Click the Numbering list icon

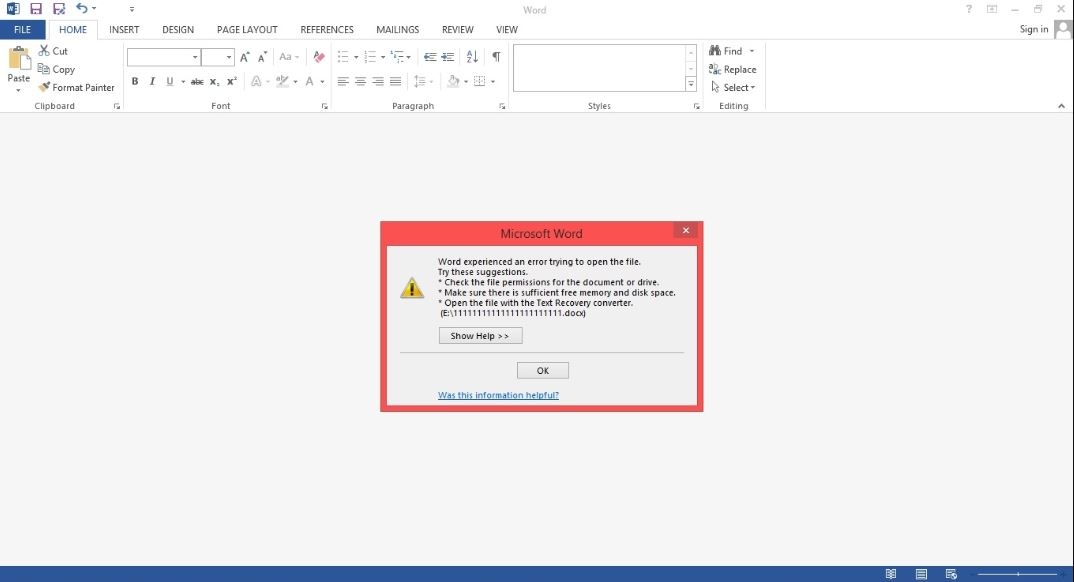[370, 57]
